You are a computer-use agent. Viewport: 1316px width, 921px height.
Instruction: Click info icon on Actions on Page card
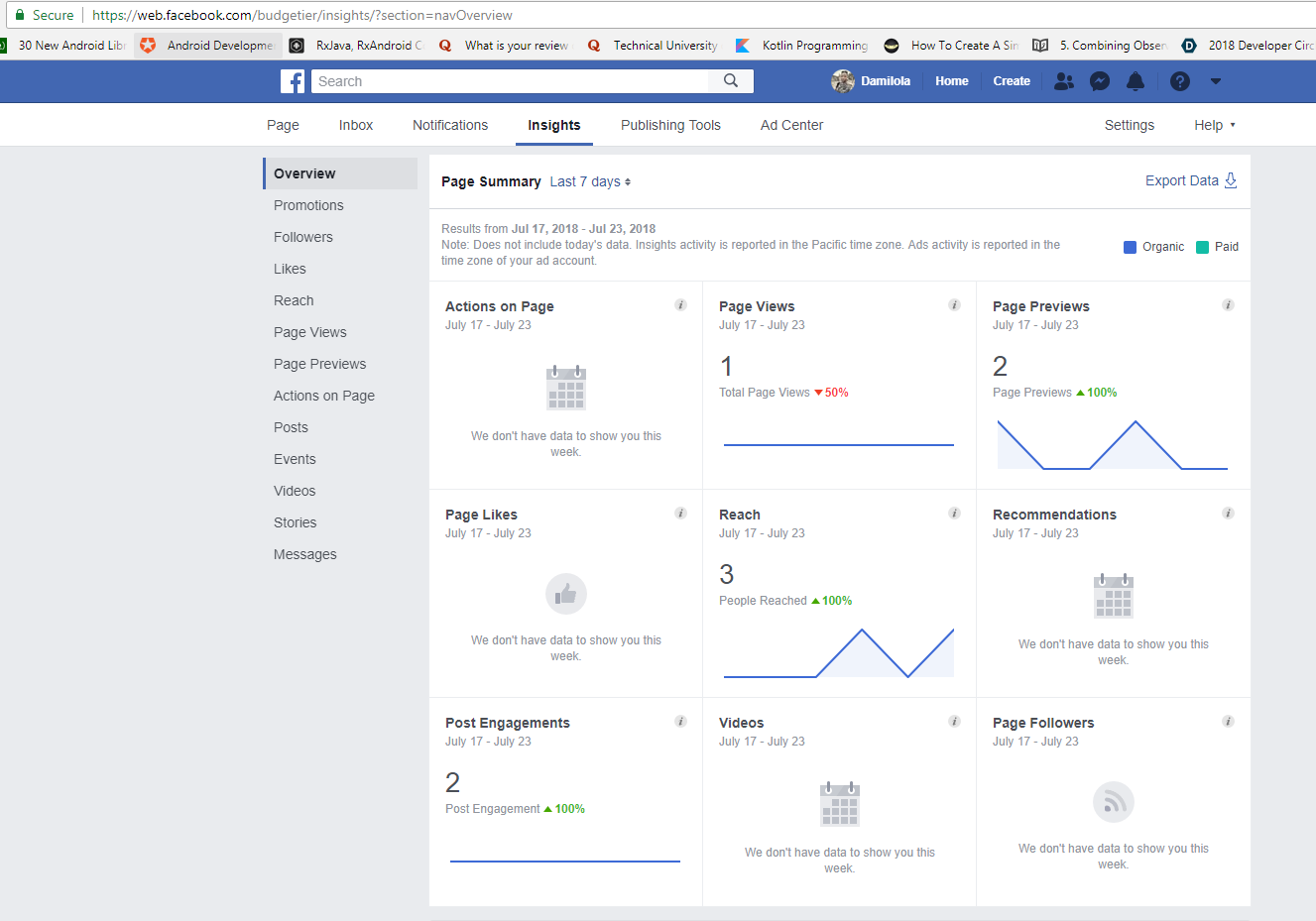point(680,305)
